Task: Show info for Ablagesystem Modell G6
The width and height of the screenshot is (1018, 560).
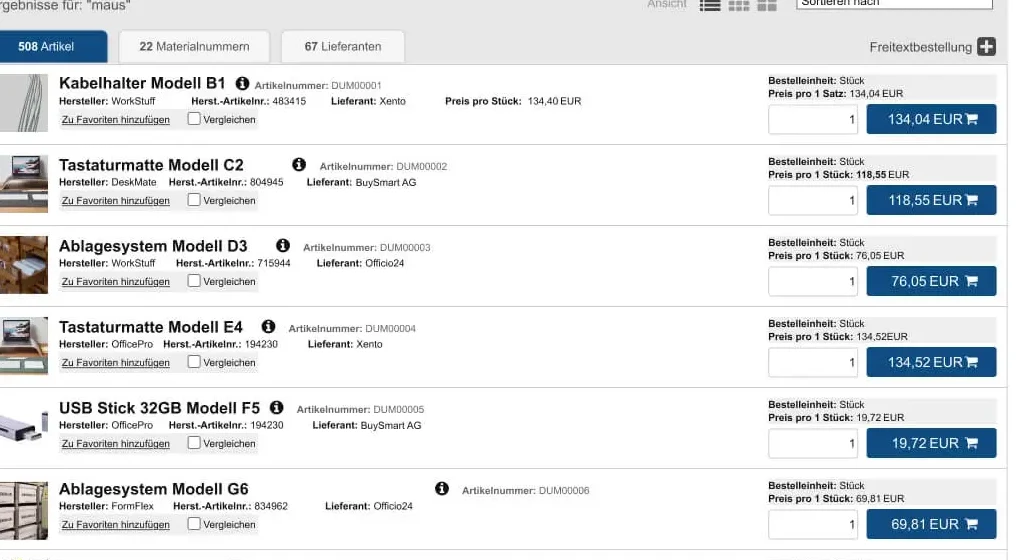Action: [x=441, y=488]
